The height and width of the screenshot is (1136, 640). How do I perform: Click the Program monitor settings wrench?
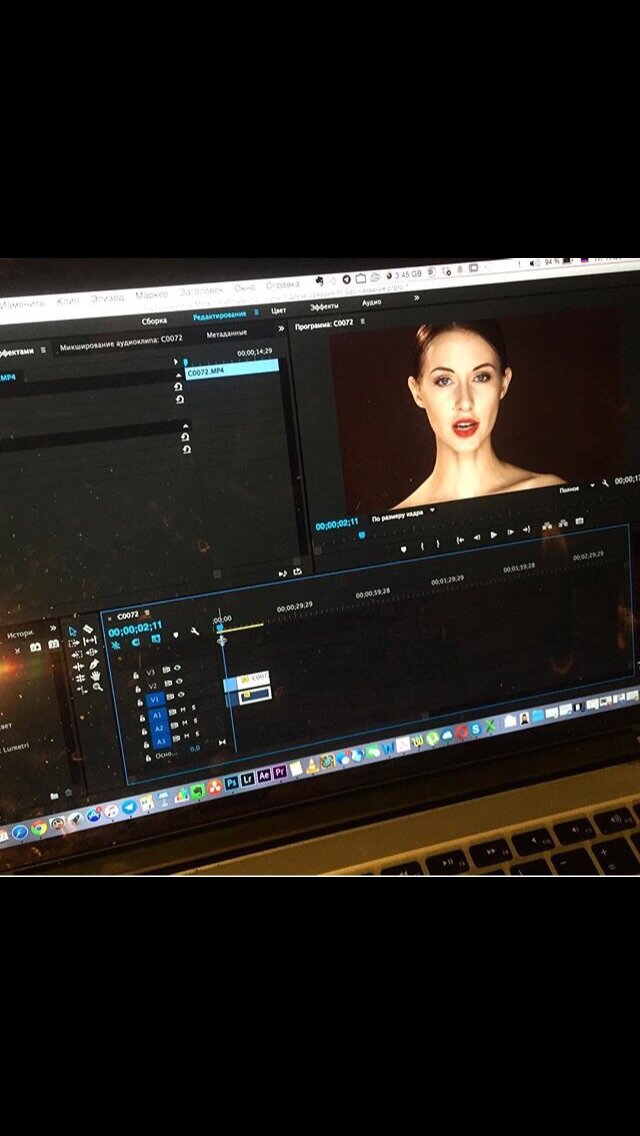pyautogui.click(x=604, y=483)
